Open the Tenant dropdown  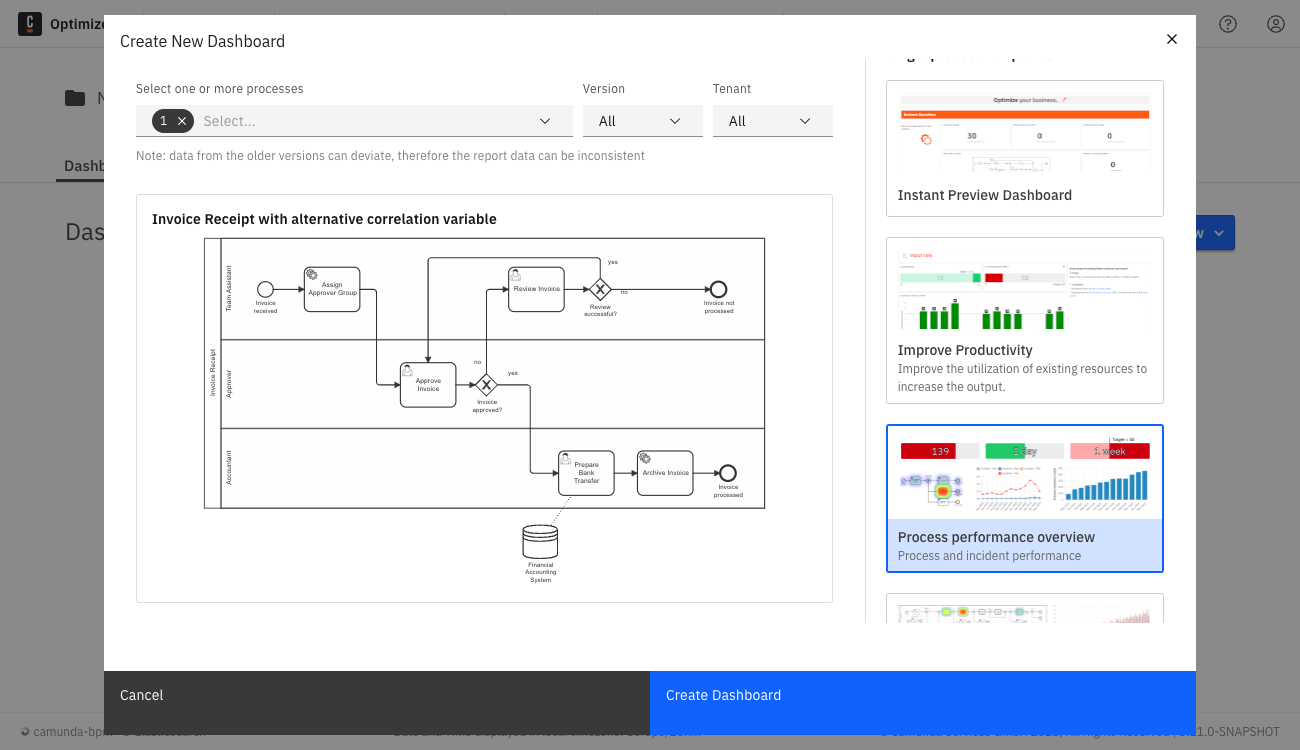773,121
